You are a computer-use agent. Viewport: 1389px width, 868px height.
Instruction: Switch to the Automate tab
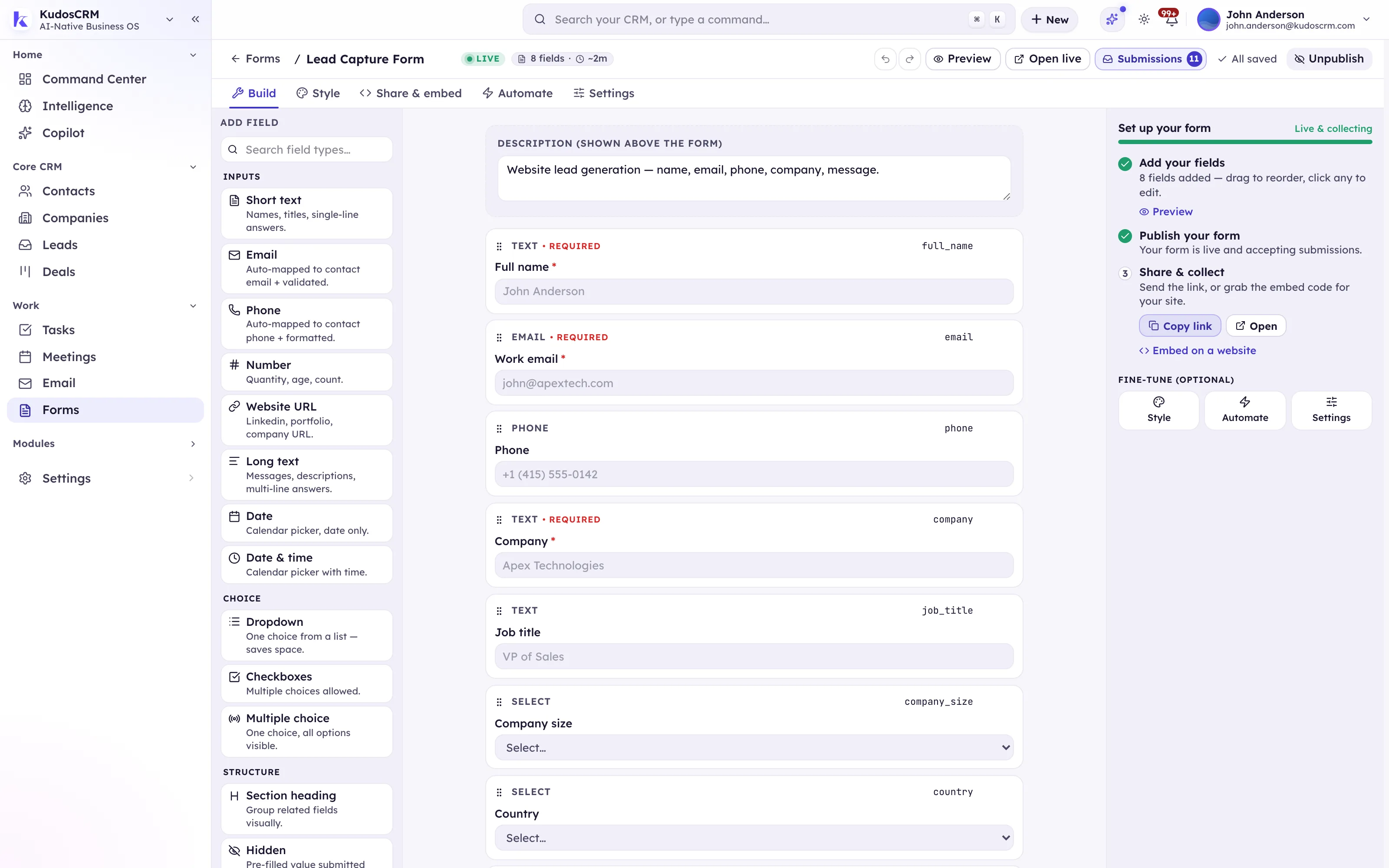coord(517,93)
